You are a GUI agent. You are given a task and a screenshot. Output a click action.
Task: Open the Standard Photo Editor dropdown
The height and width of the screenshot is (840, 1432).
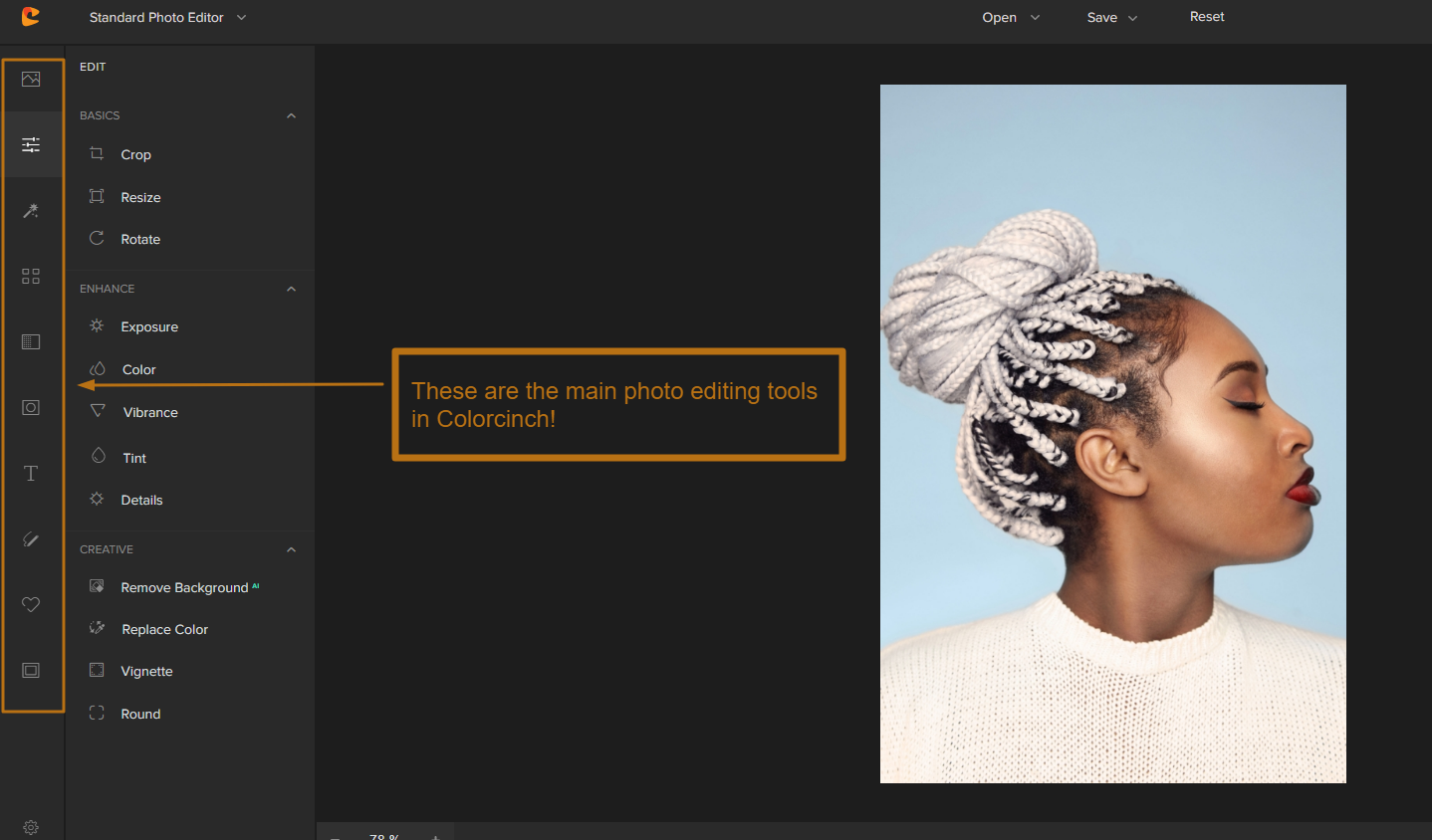point(167,18)
